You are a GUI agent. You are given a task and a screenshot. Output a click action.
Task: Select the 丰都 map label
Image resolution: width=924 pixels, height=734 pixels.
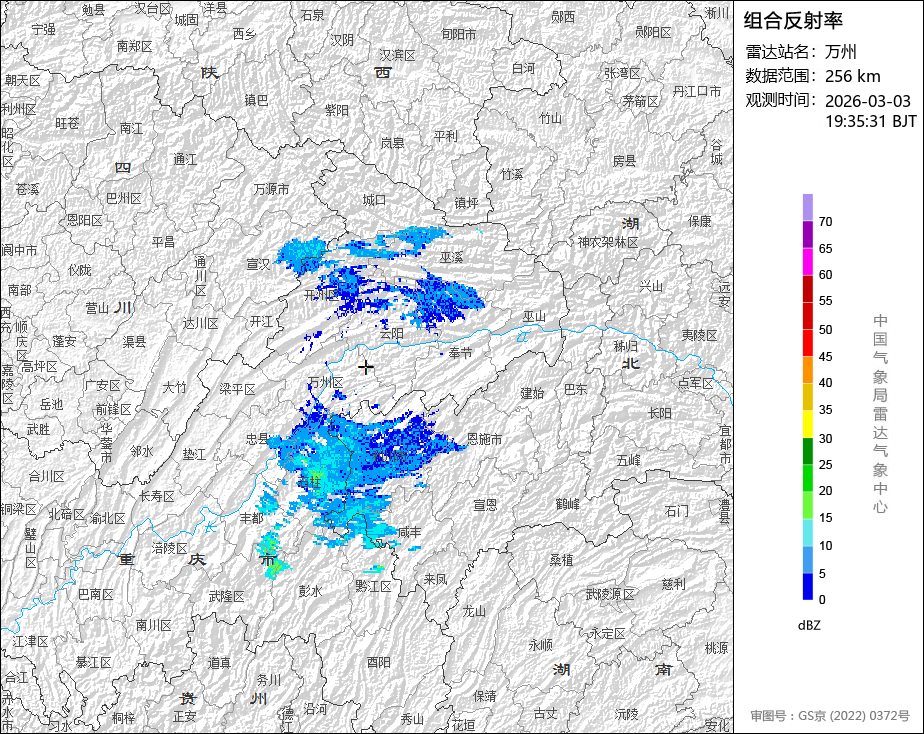coord(252,518)
